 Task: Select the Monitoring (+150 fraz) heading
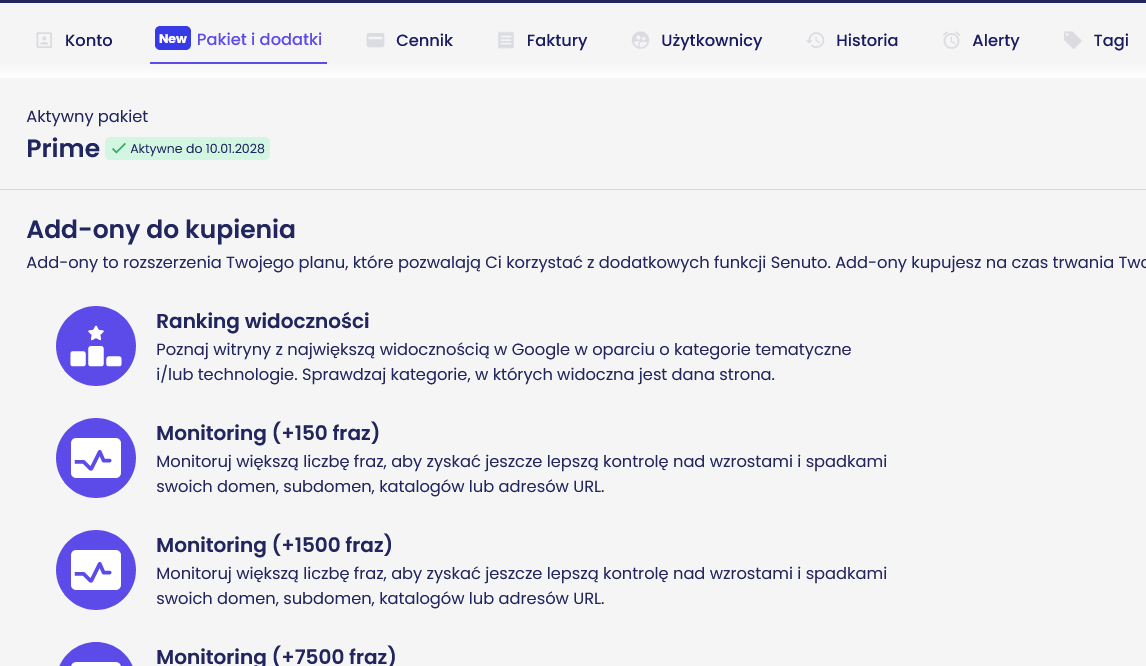point(267,433)
